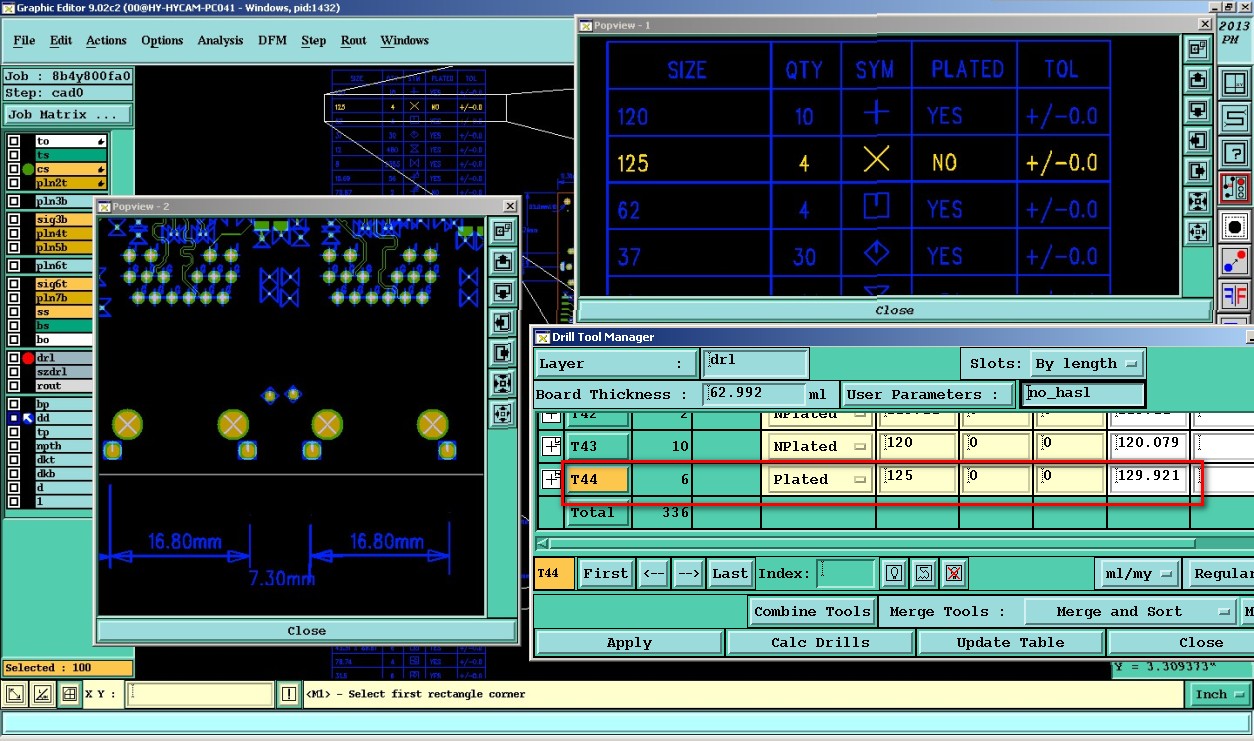Click pan right icon in Popview 2
The width and height of the screenshot is (1254, 741).
(502, 353)
